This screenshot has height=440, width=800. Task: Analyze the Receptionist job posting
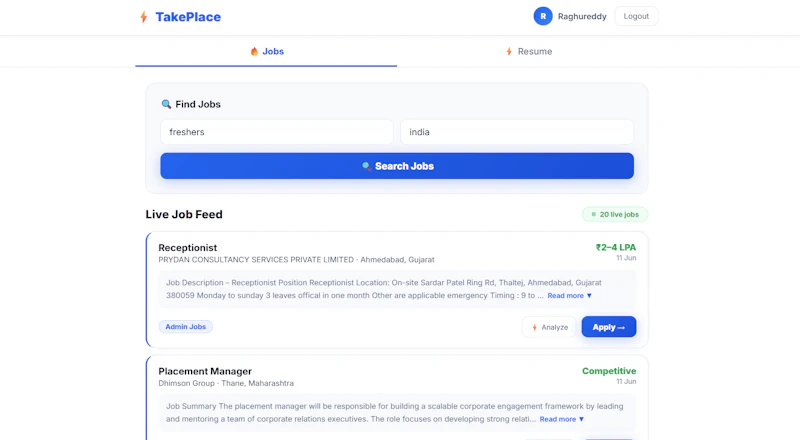(549, 327)
